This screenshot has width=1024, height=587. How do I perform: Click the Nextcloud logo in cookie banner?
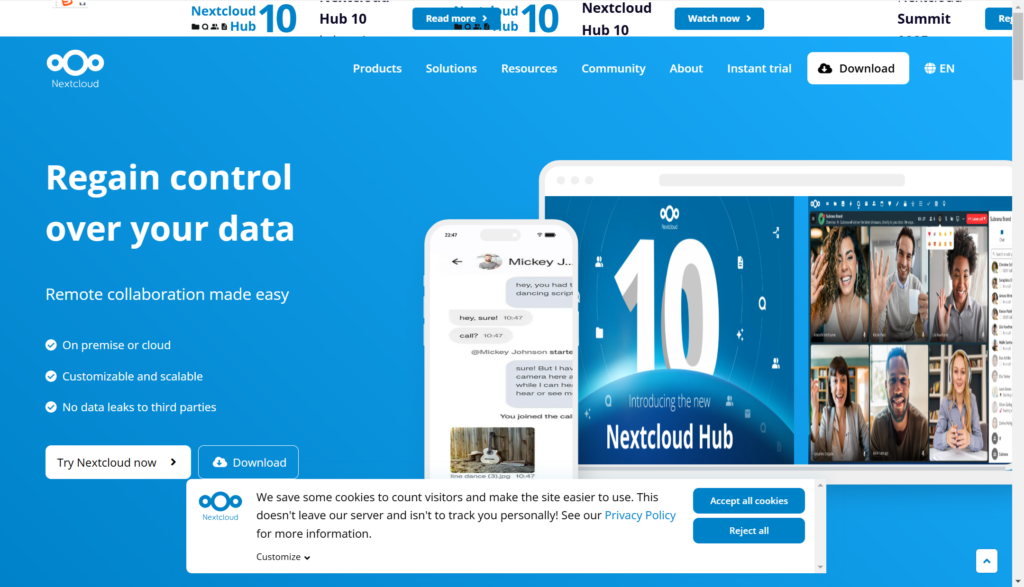point(220,506)
